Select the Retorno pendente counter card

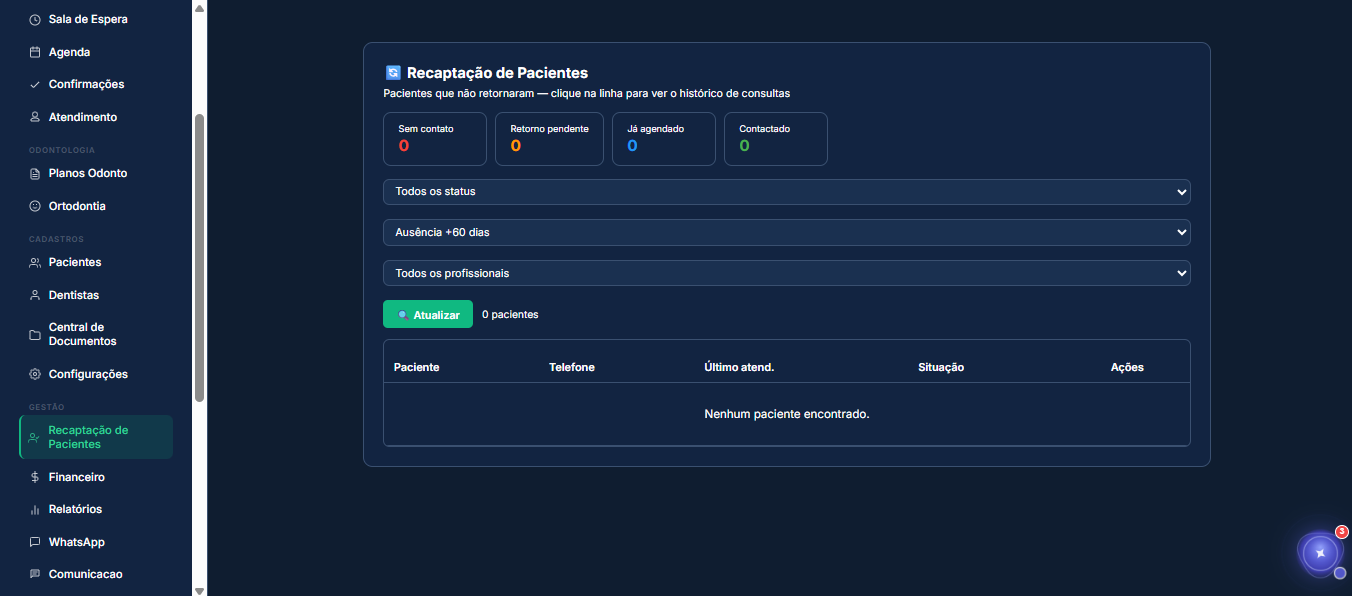click(549, 139)
